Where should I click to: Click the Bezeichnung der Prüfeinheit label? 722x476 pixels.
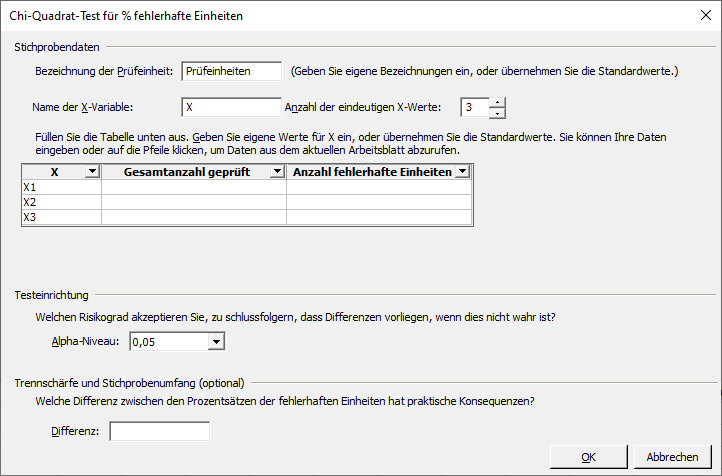[104, 71]
